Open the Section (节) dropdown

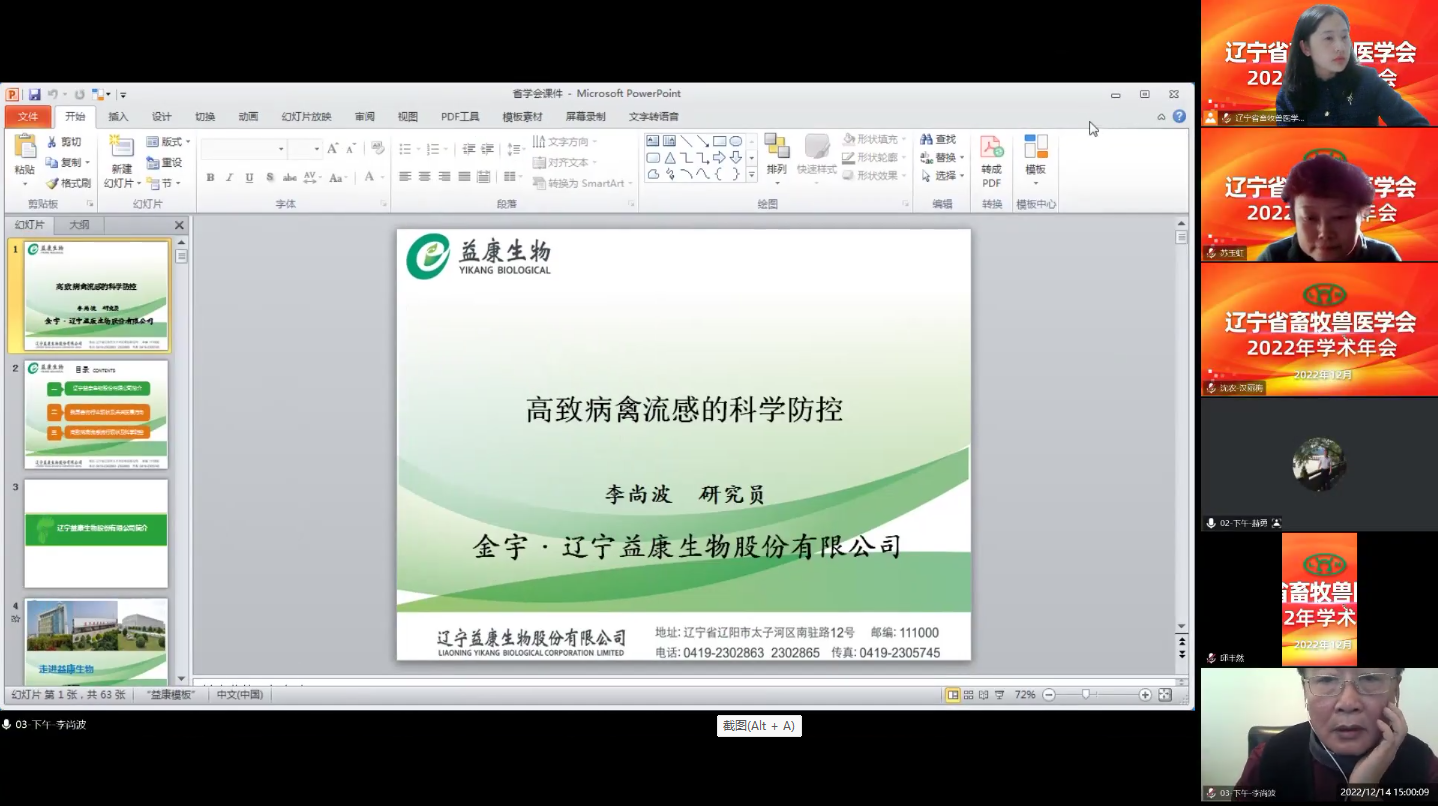[x=164, y=183]
